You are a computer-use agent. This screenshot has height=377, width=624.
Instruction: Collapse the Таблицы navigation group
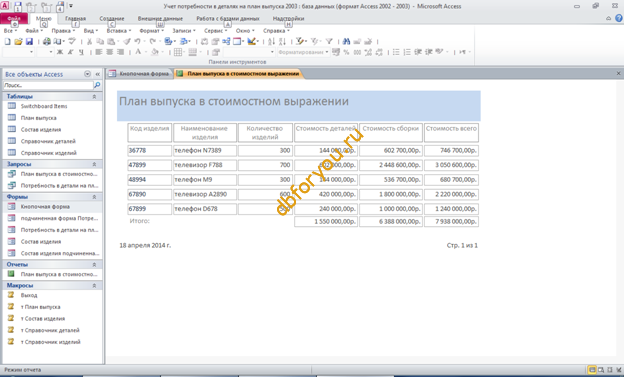click(x=94, y=97)
